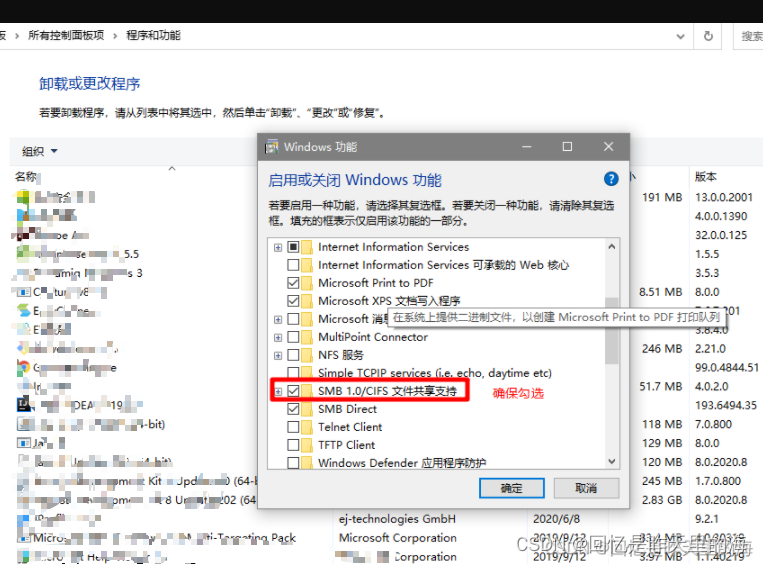Screen dimensions: 763x564
Task: Check Simple TCPIP services checkbox
Action: point(293,373)
